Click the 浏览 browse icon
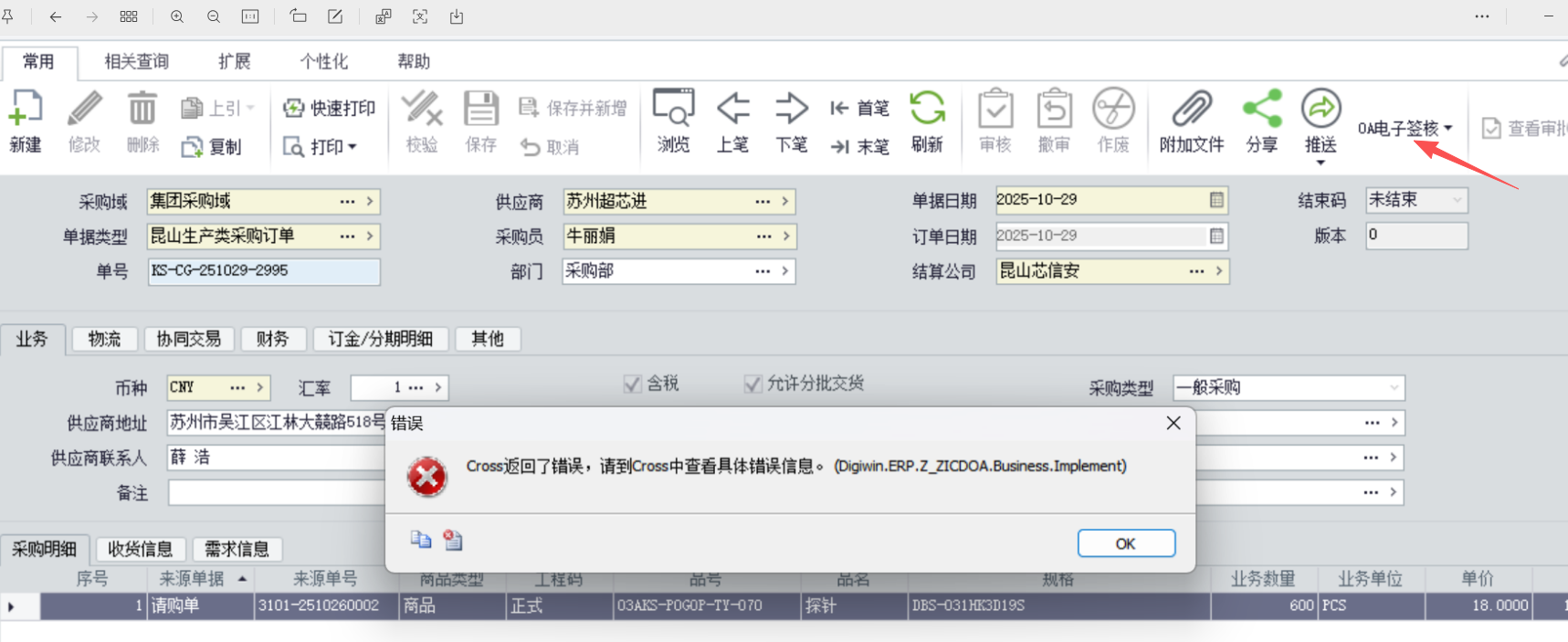Screen dimensions: 1568x642 (x=673, y=110)
